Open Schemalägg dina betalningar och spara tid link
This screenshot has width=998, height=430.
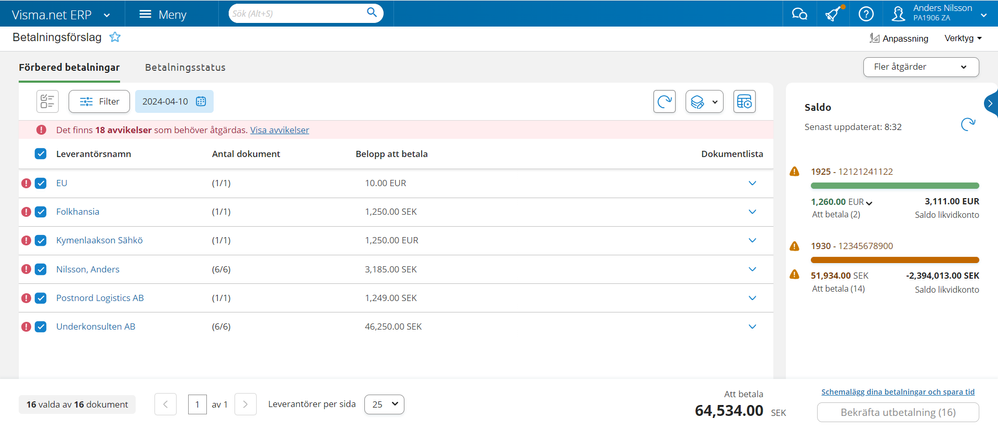[x=898, y=392]
